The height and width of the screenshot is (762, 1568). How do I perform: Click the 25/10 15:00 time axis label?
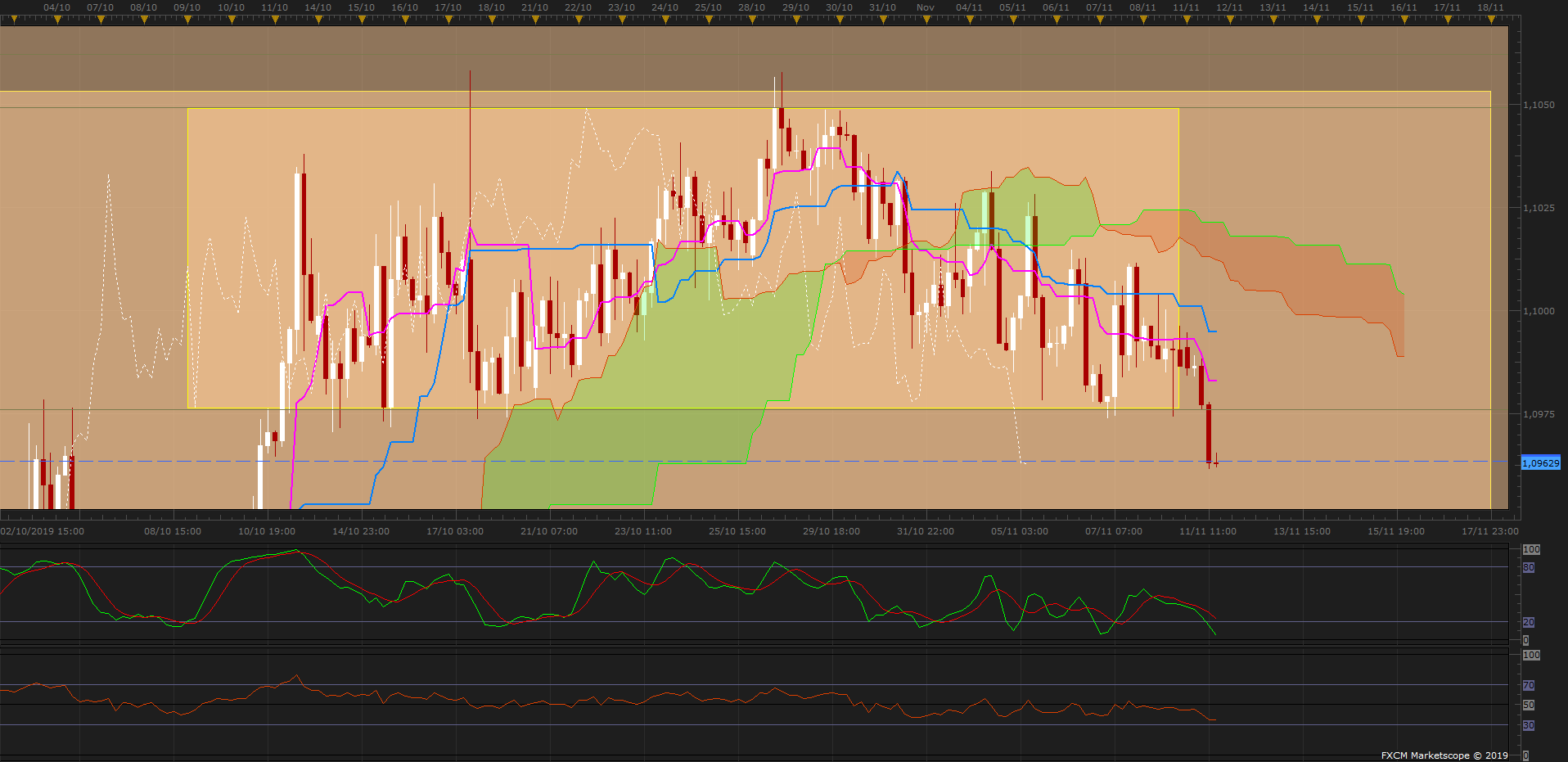pos(737,531)
